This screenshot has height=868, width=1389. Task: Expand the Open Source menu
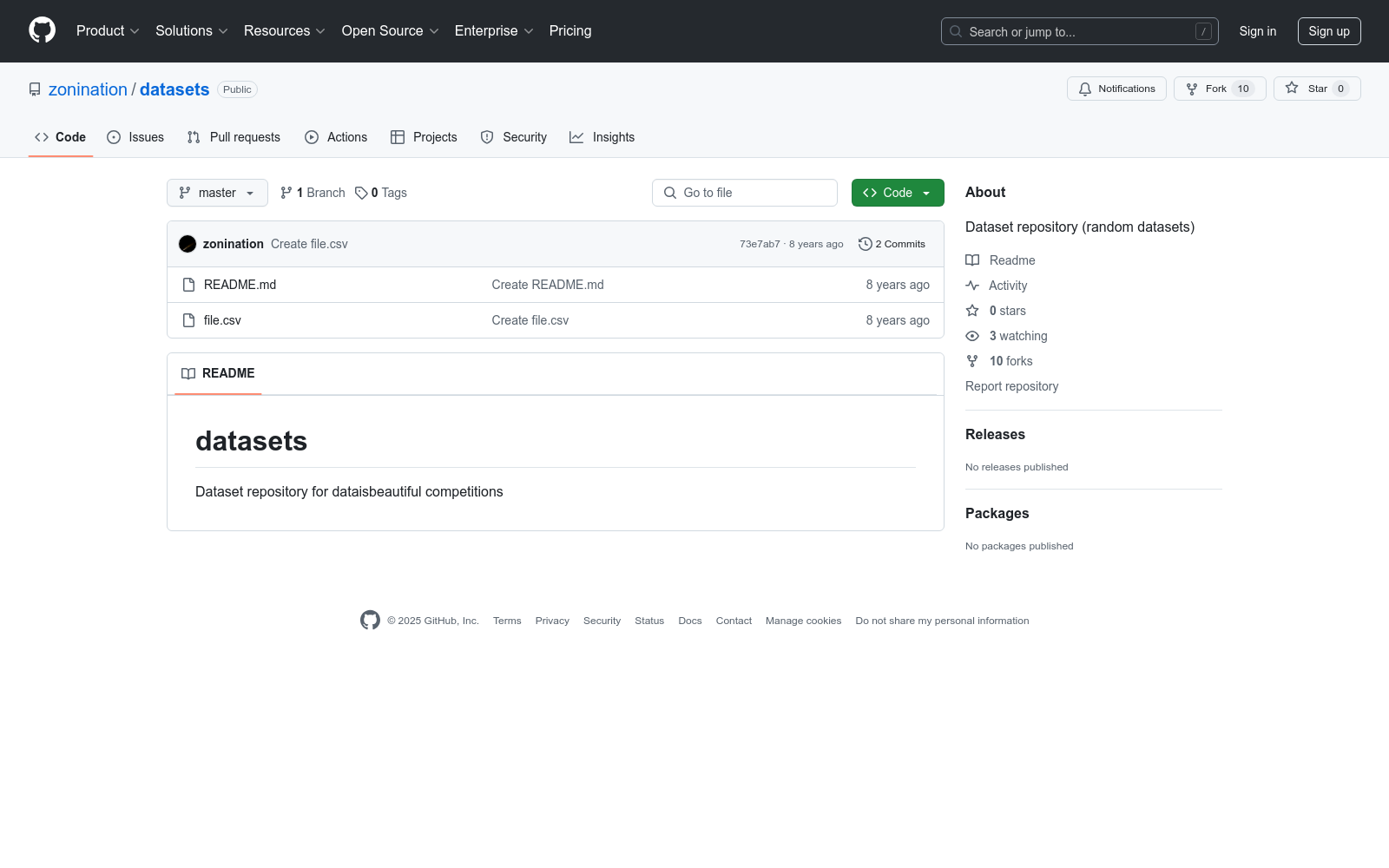point(391,30)
